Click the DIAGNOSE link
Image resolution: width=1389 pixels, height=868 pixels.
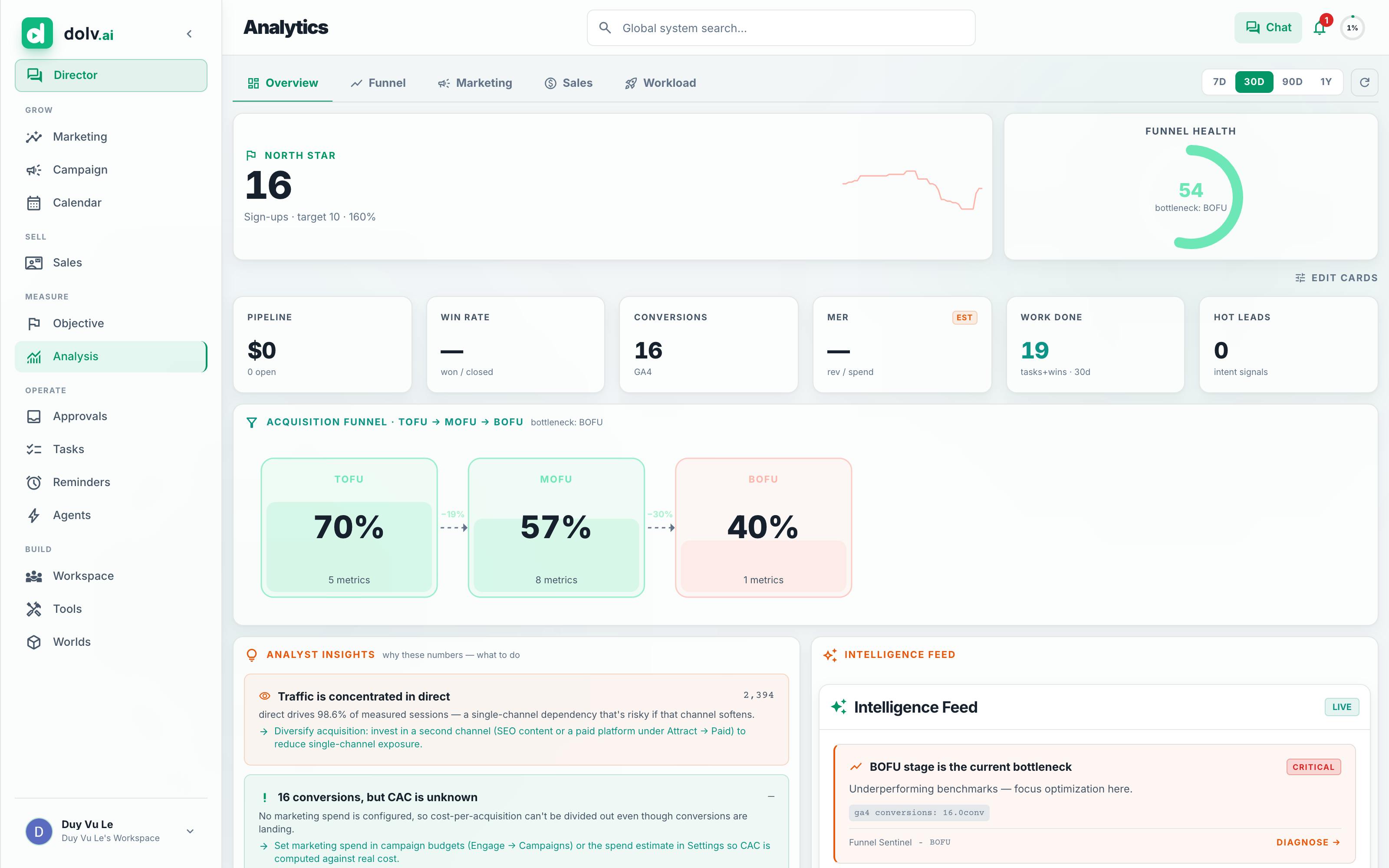[x=1307, y=842]
